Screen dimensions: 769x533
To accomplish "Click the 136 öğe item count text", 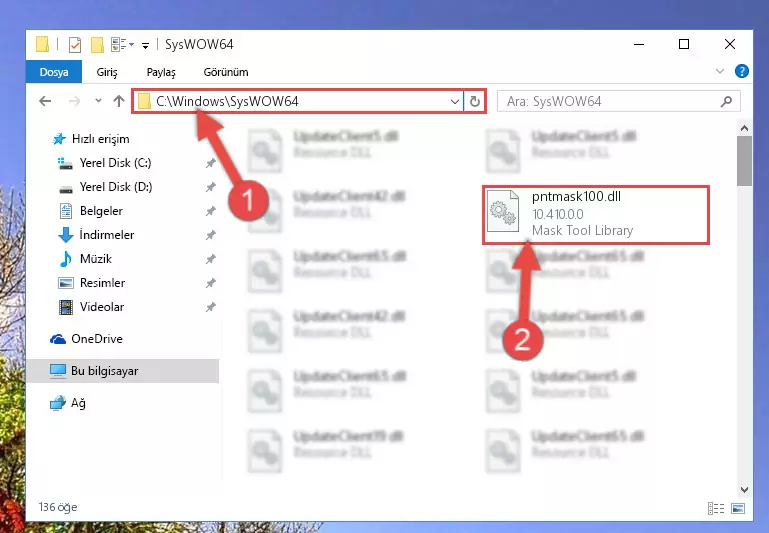I will [x=58, y=507].
